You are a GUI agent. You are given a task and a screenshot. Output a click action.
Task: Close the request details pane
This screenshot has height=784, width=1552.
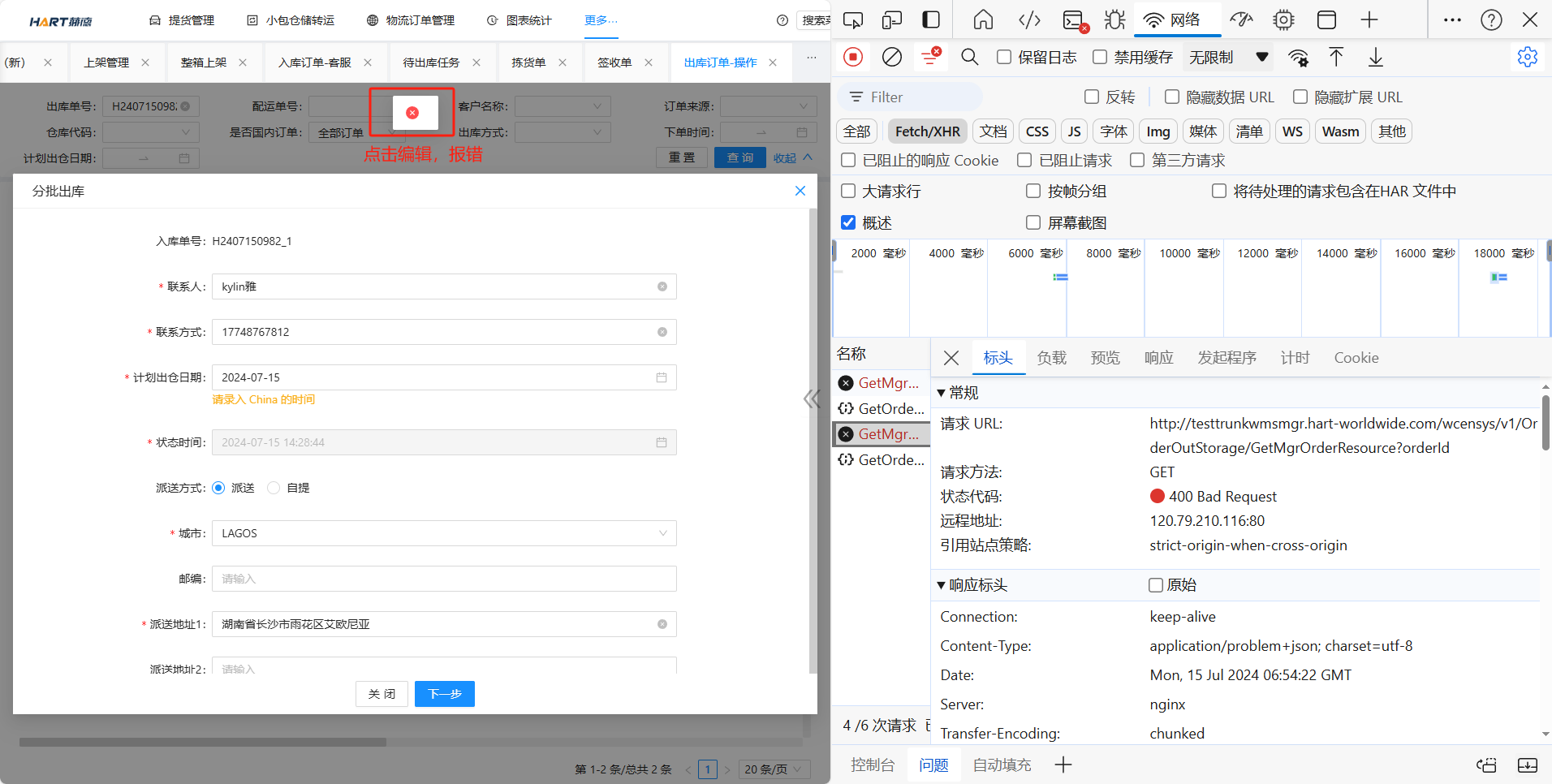pos(951,358)
